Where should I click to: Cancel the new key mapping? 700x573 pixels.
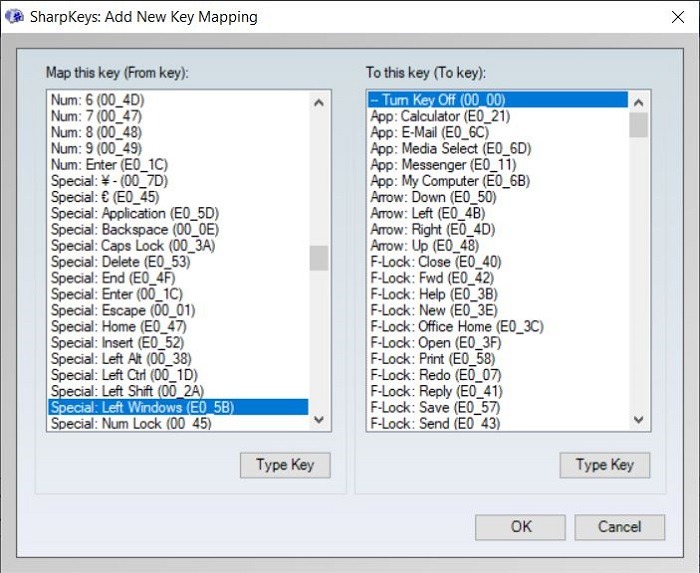pyautogui.click(x=620, y=527)
